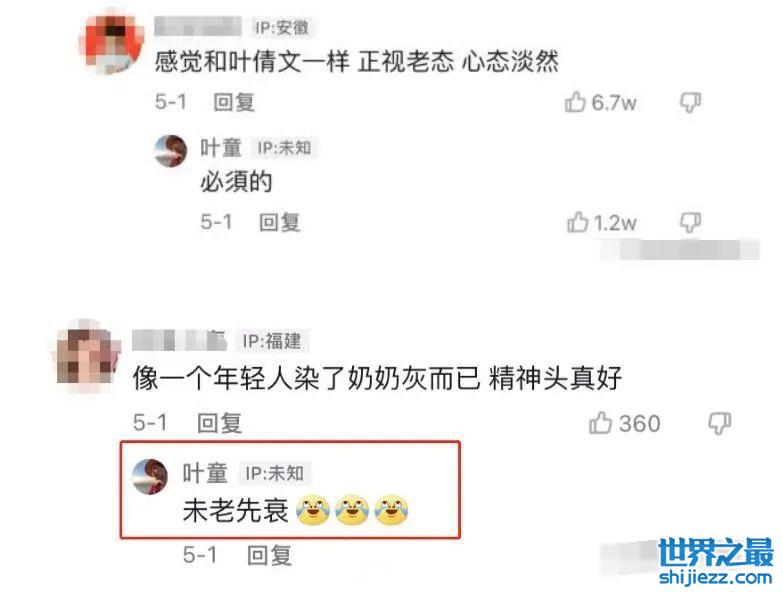Select the 未老先衰 comment text
The height and width of the screenshot is (592, 783).
(236, 511)
